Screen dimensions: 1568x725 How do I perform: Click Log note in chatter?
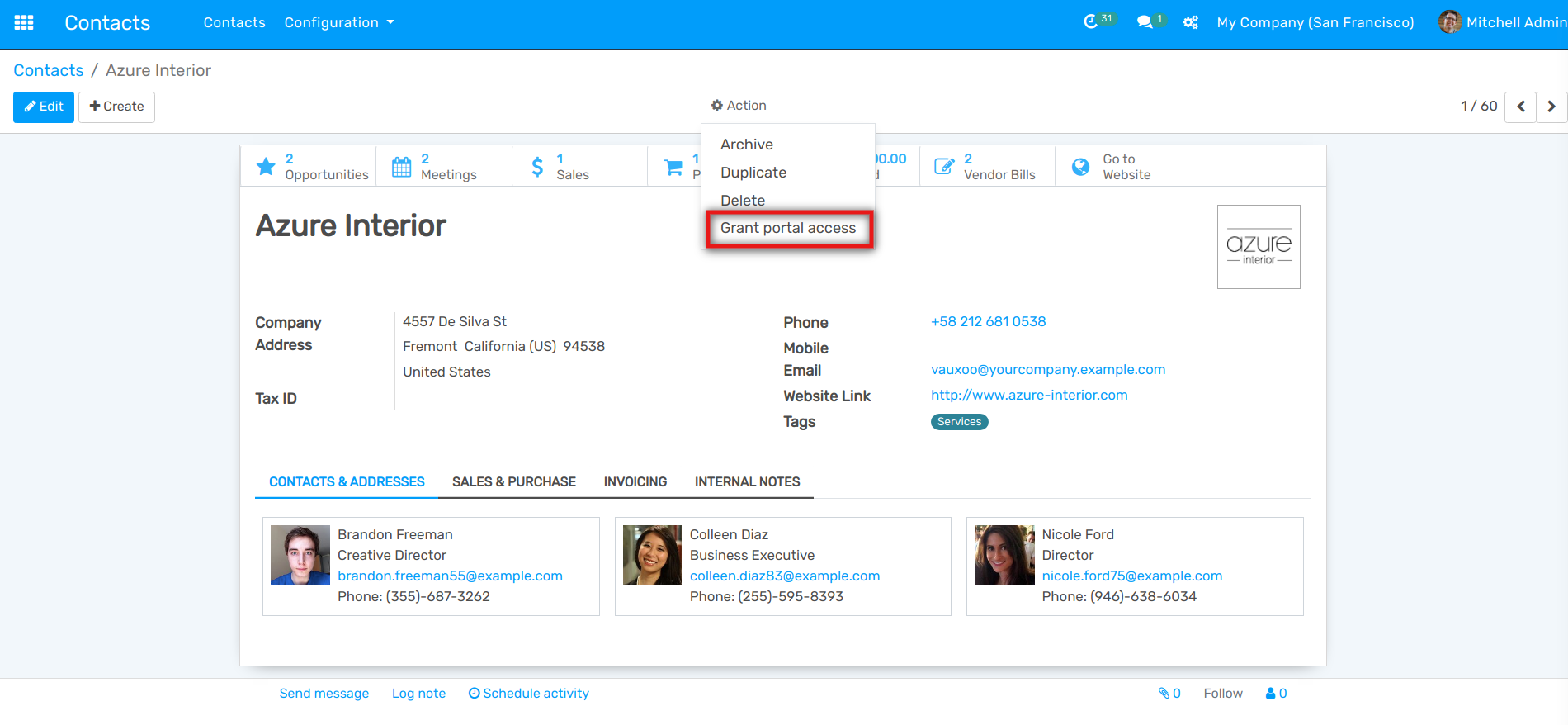tap(418, 694)
